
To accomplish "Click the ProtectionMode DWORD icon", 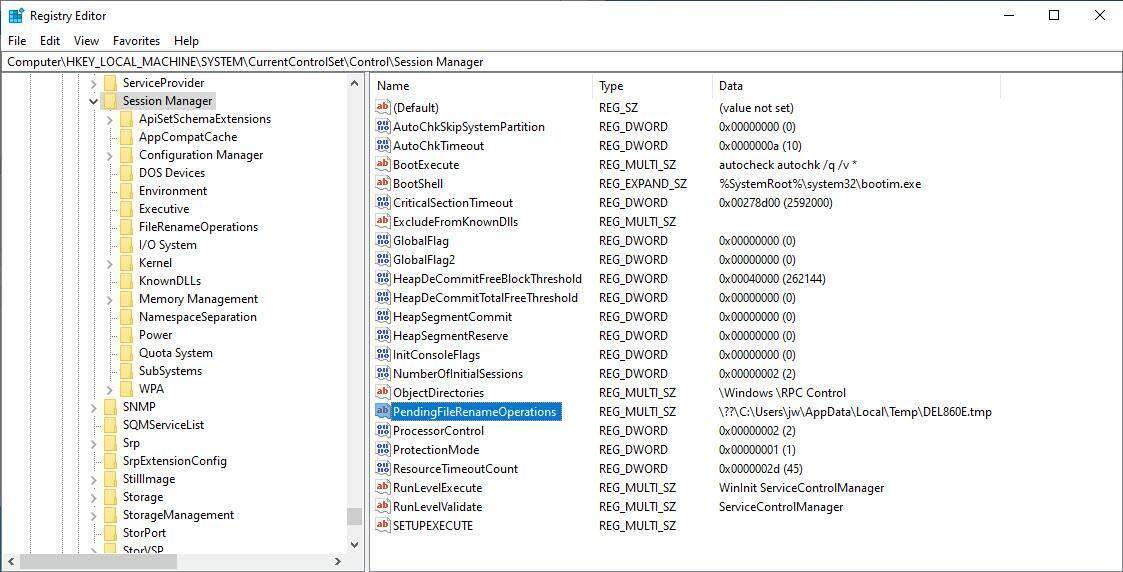I will (x=382, y=450).
